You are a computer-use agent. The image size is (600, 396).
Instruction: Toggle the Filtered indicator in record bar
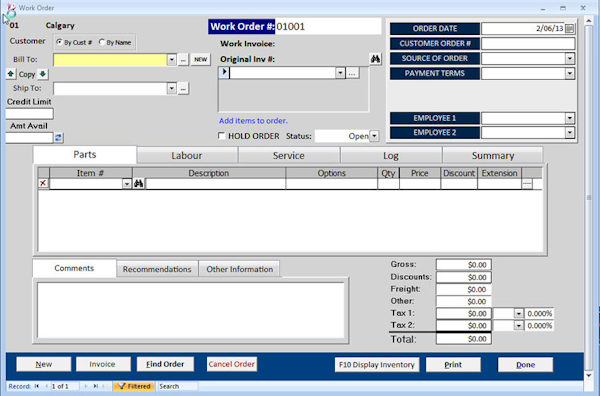[134, 386]
